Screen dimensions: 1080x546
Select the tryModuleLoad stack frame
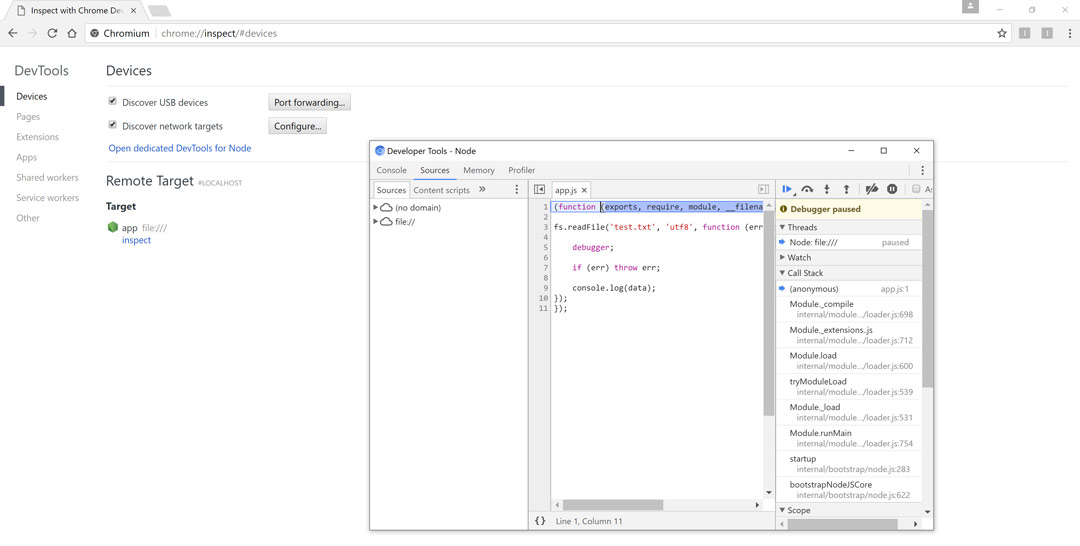coord(849,386)
